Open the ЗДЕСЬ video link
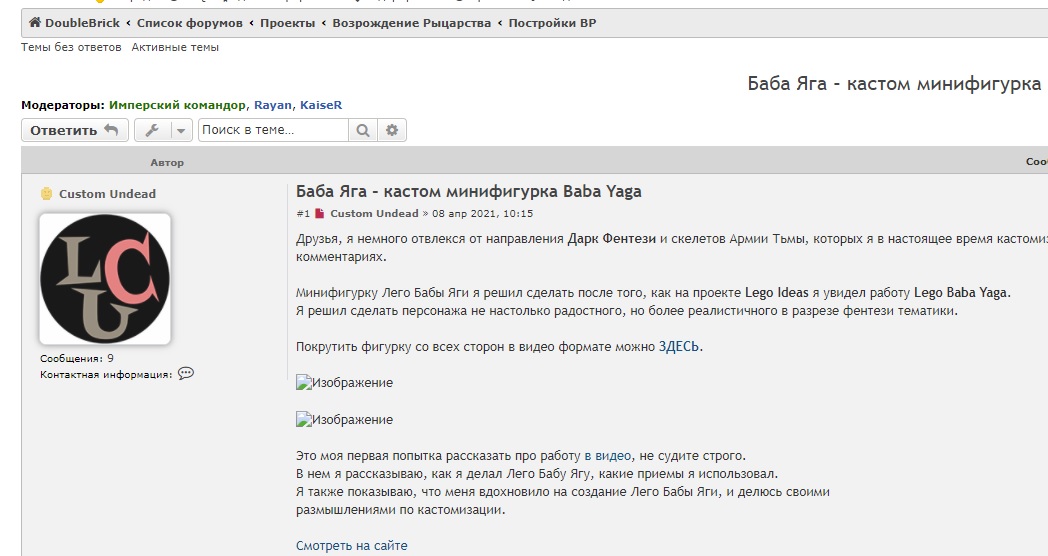Image resolution: width=1048 pixels, height=556 pixels. click(679, 347)
